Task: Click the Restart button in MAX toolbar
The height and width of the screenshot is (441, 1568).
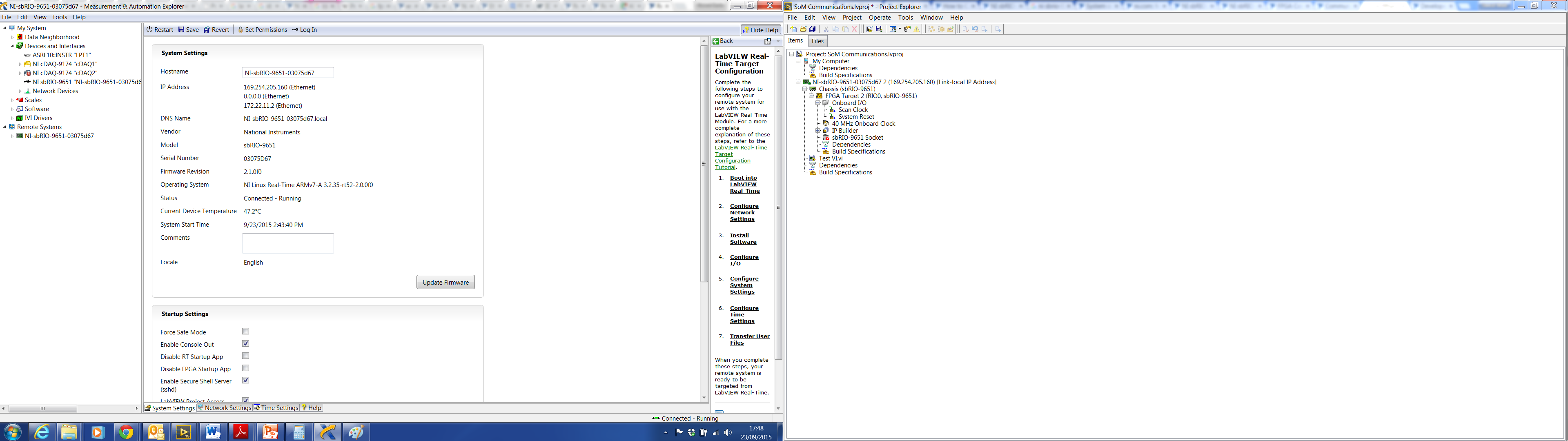Action: pyautogui.click(x=160, y=30)
